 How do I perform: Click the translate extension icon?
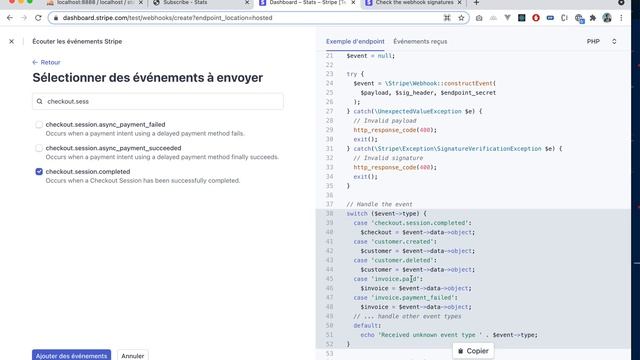[x=579, y=18]
